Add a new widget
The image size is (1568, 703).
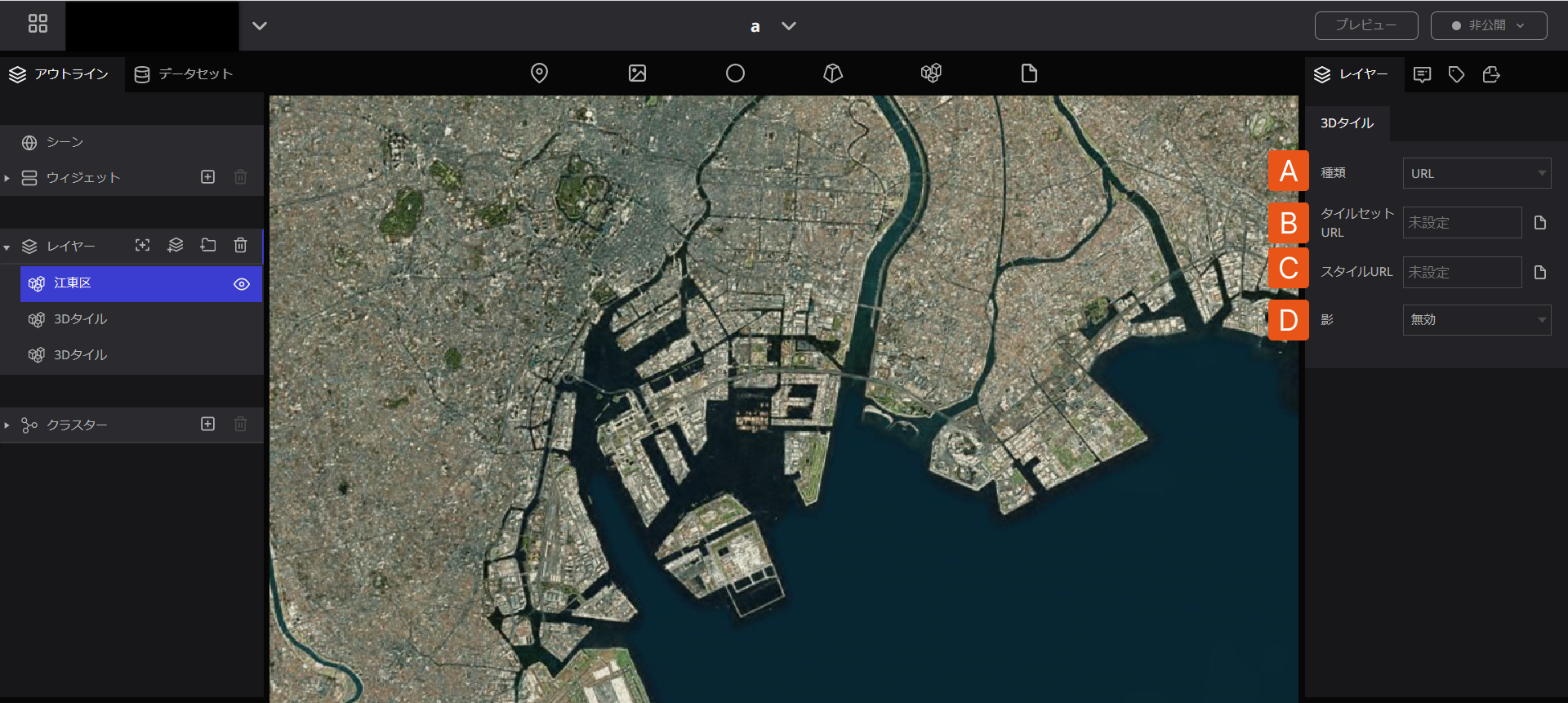pos(208,177)
